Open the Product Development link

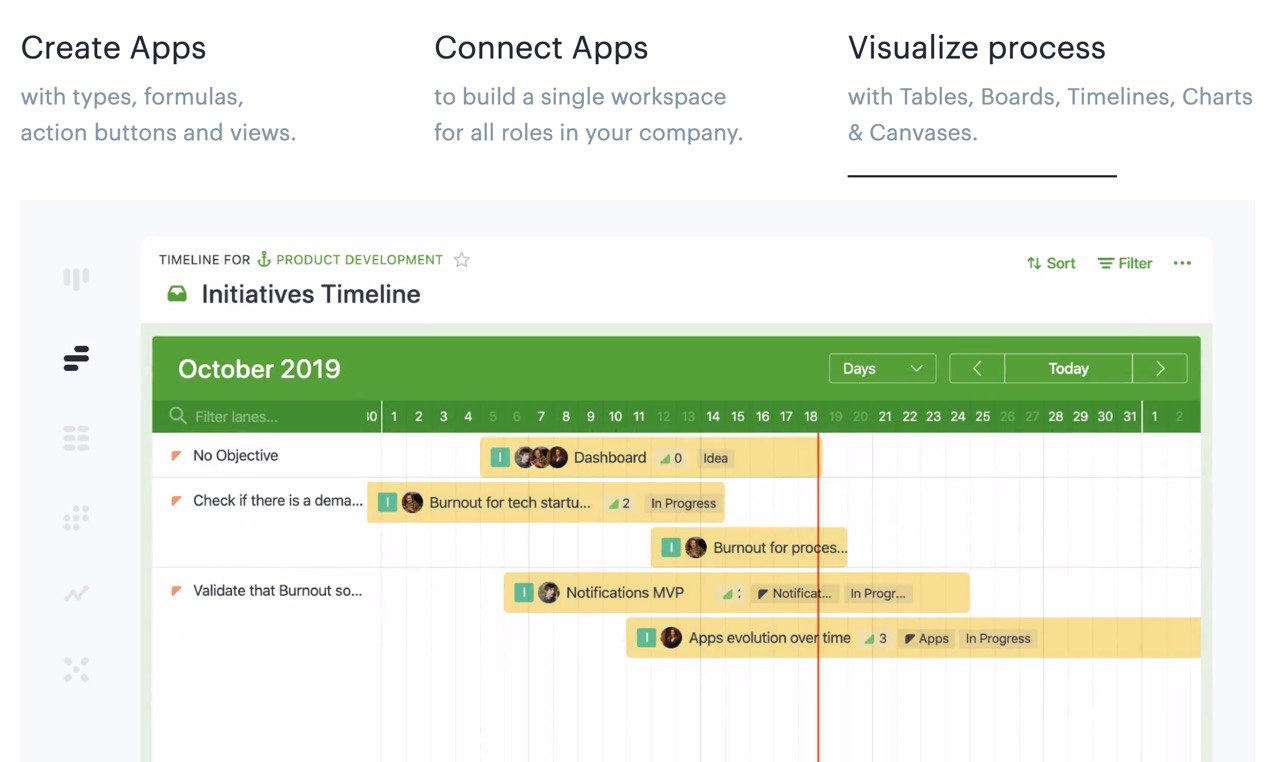[359, 260]
